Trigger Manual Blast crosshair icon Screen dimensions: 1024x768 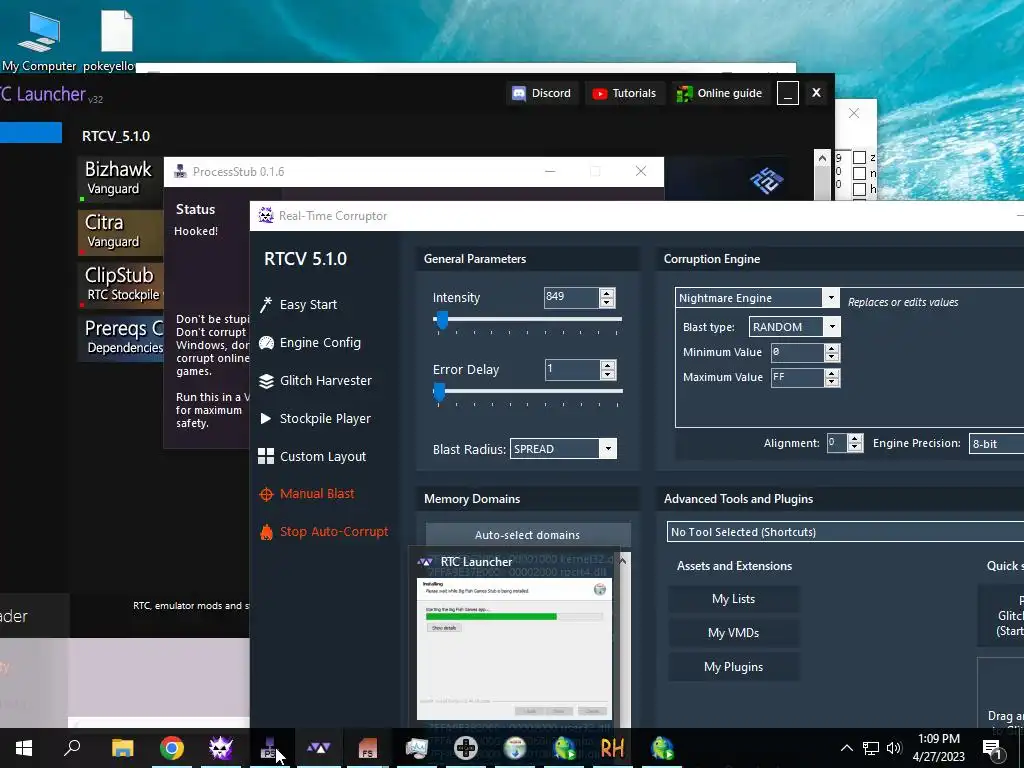[266, 494]
